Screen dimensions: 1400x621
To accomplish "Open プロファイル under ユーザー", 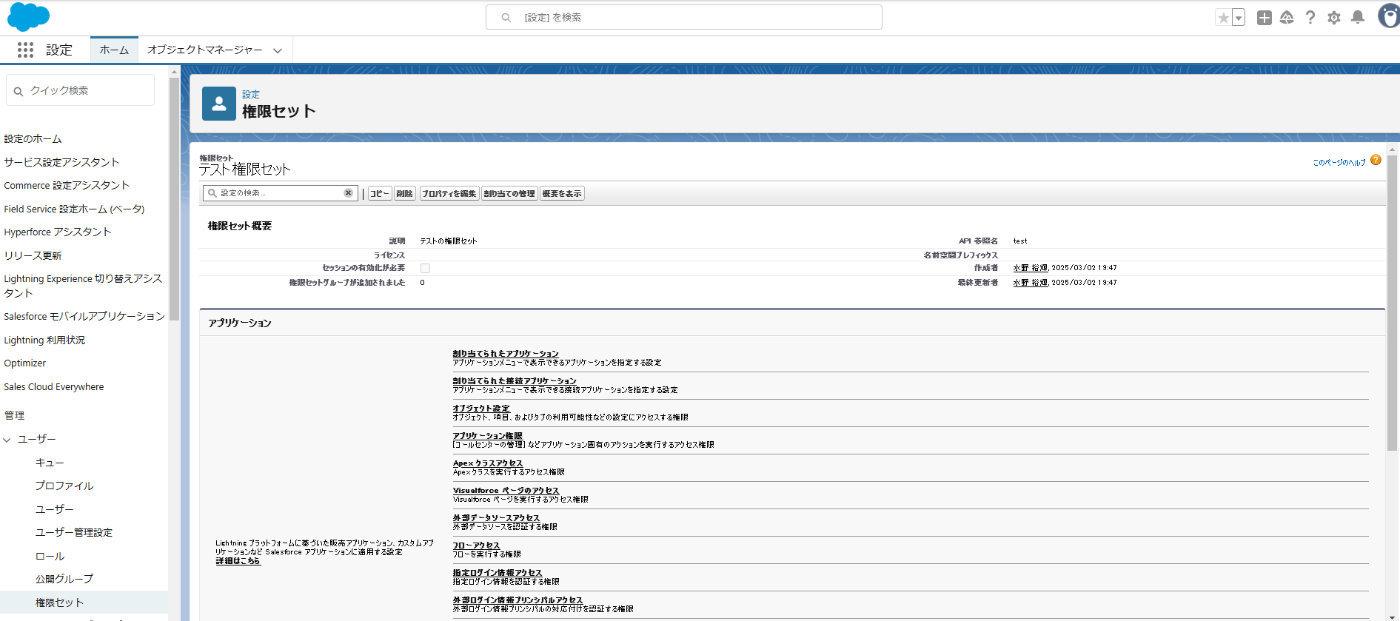I will click(x=64, y=486).
